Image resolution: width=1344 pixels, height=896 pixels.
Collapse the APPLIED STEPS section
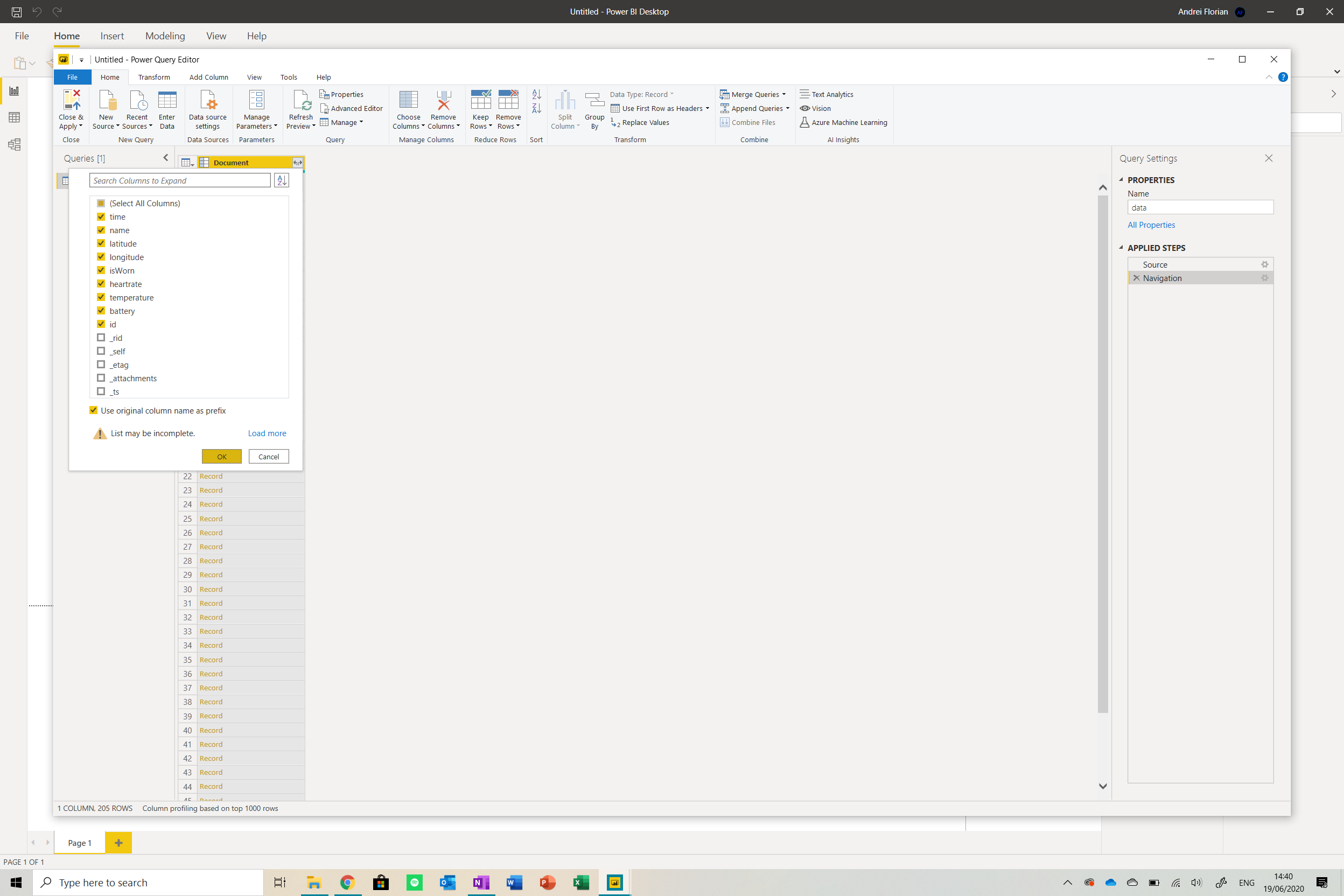[1121, 248]
